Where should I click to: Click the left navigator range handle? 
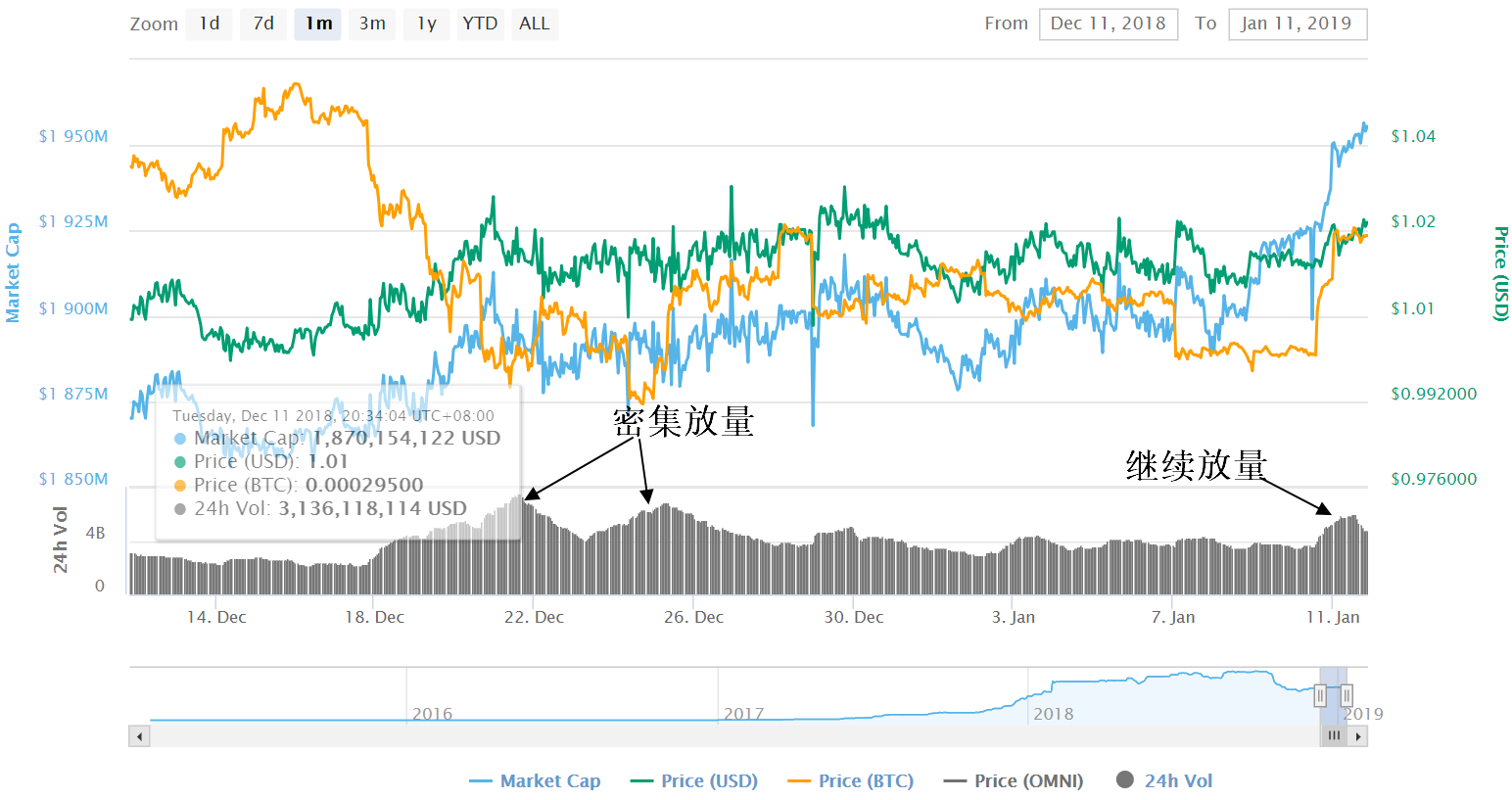point(1320,696)
